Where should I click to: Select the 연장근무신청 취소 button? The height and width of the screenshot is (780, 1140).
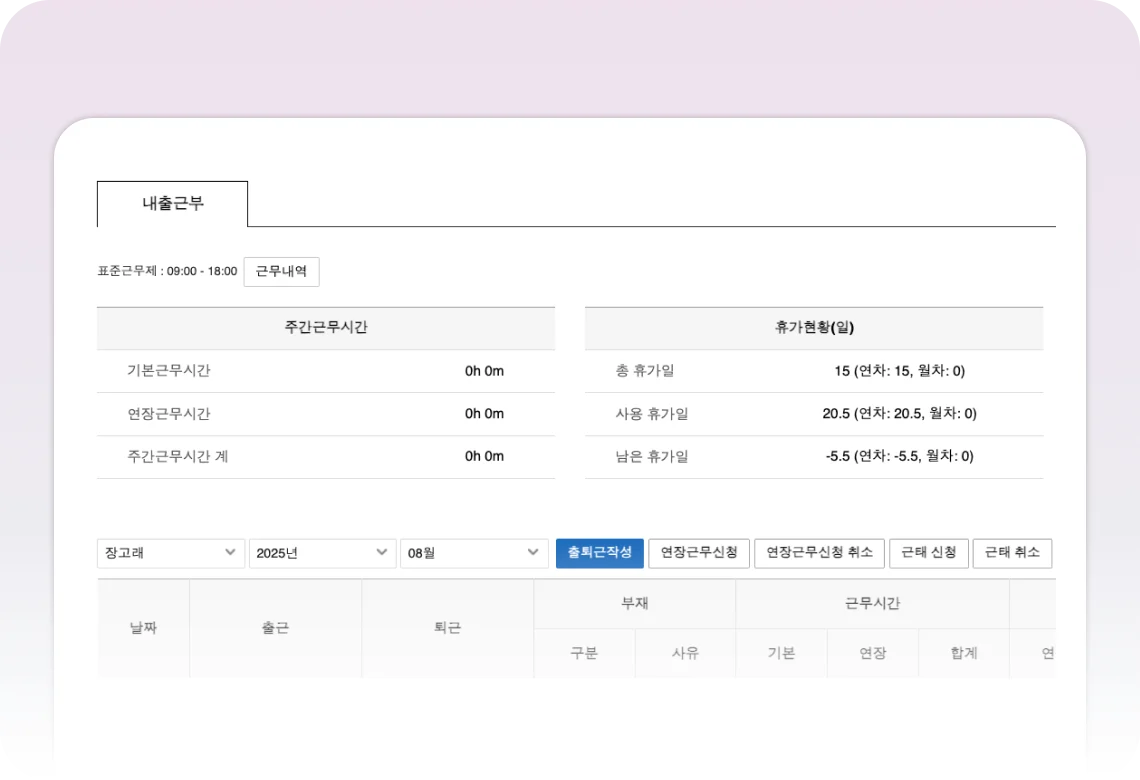click(x=819, y=553)
